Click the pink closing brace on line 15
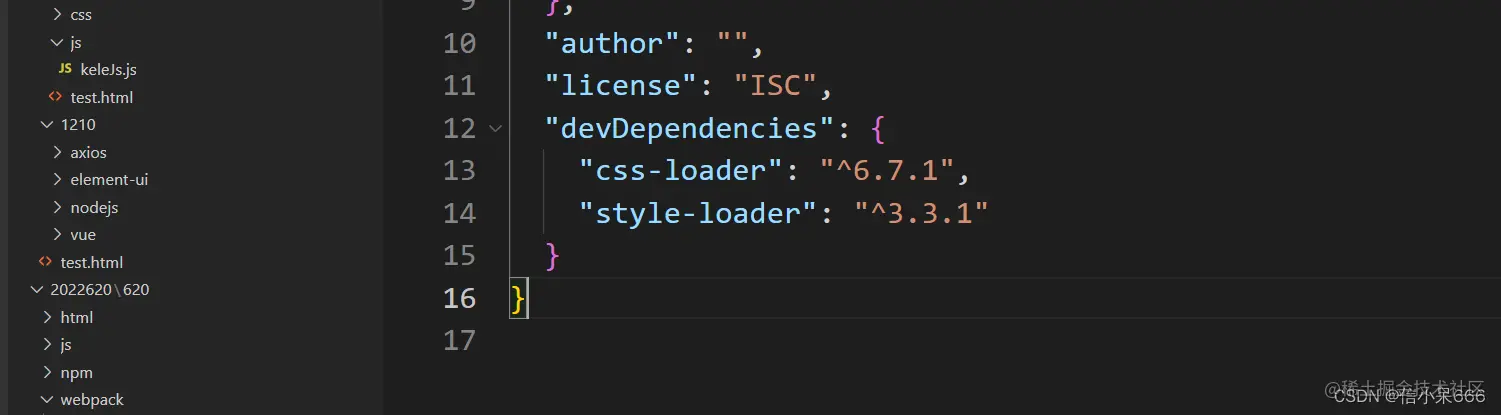The height and width of the screenshot is (415, 1501). 553,256
